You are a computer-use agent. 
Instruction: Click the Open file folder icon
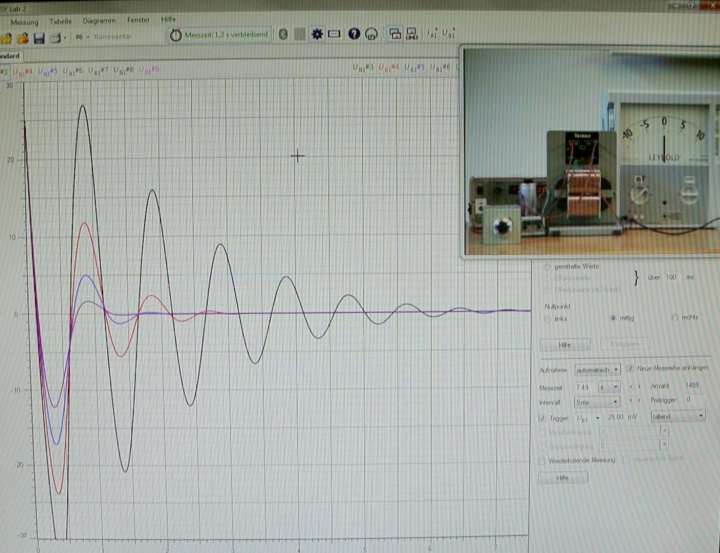click(x=22, y=38)
